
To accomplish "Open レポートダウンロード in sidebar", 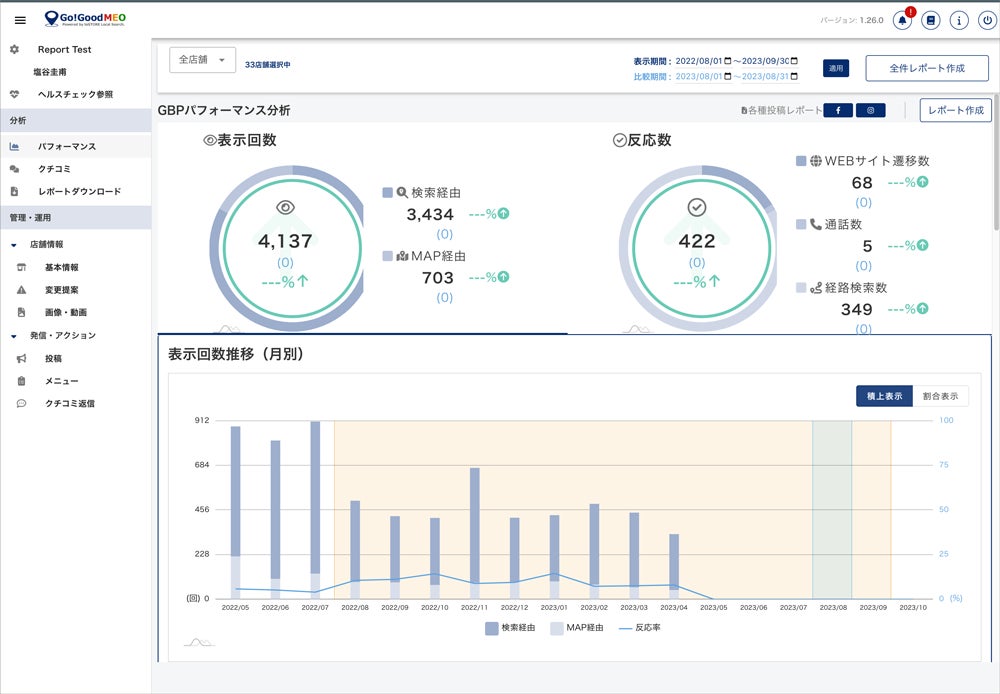I will coord(80,191).
